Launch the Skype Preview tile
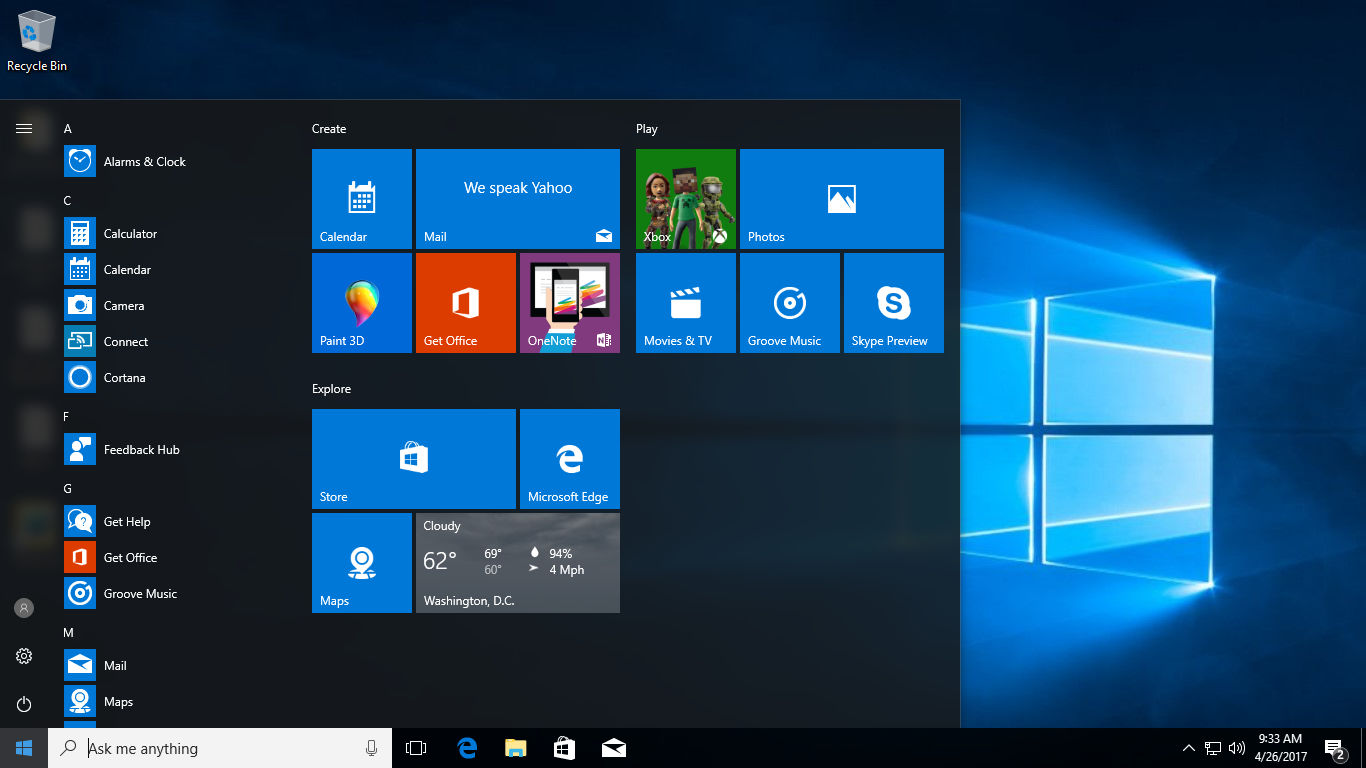This screenshot has width=1366, height=768. pos(894,303)
